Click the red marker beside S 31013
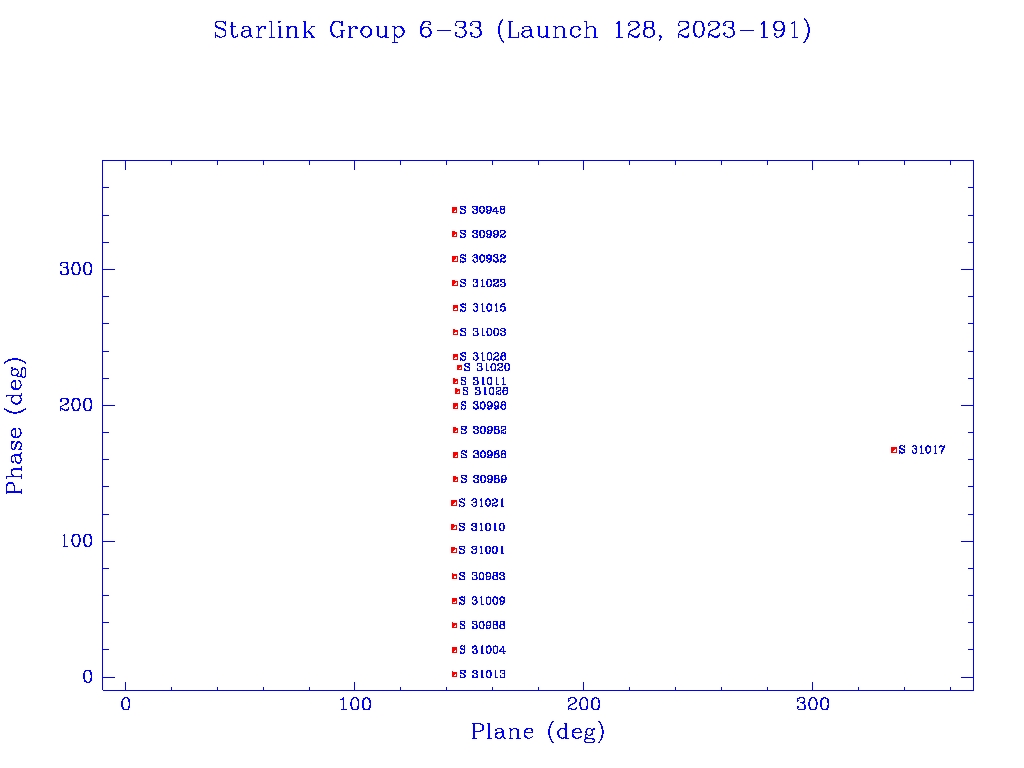 pyautogui.click(x=455, y=675)
